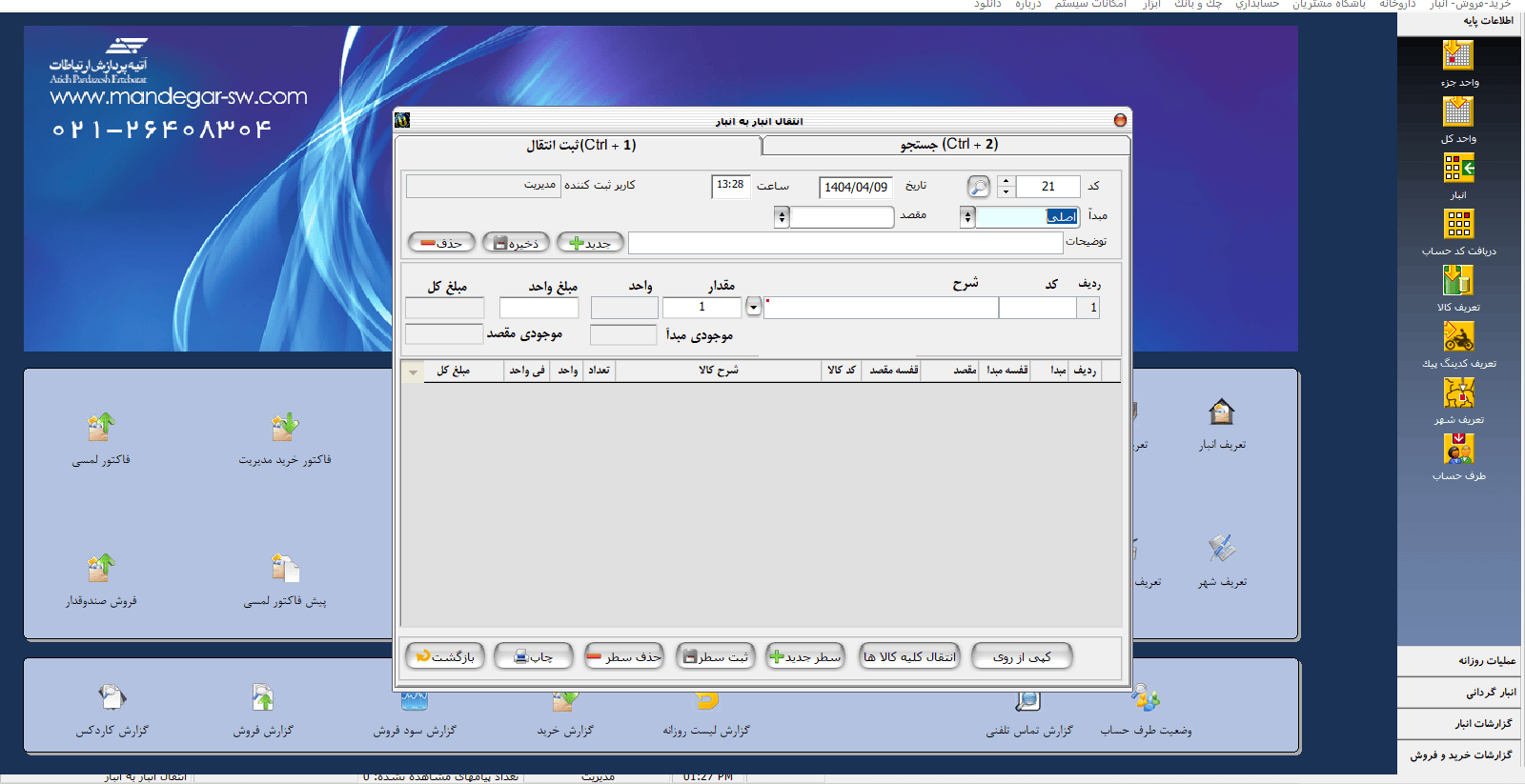Open پیش فاکتور لمسی icon
This screenshot has width=1525, height=784.
285,569
